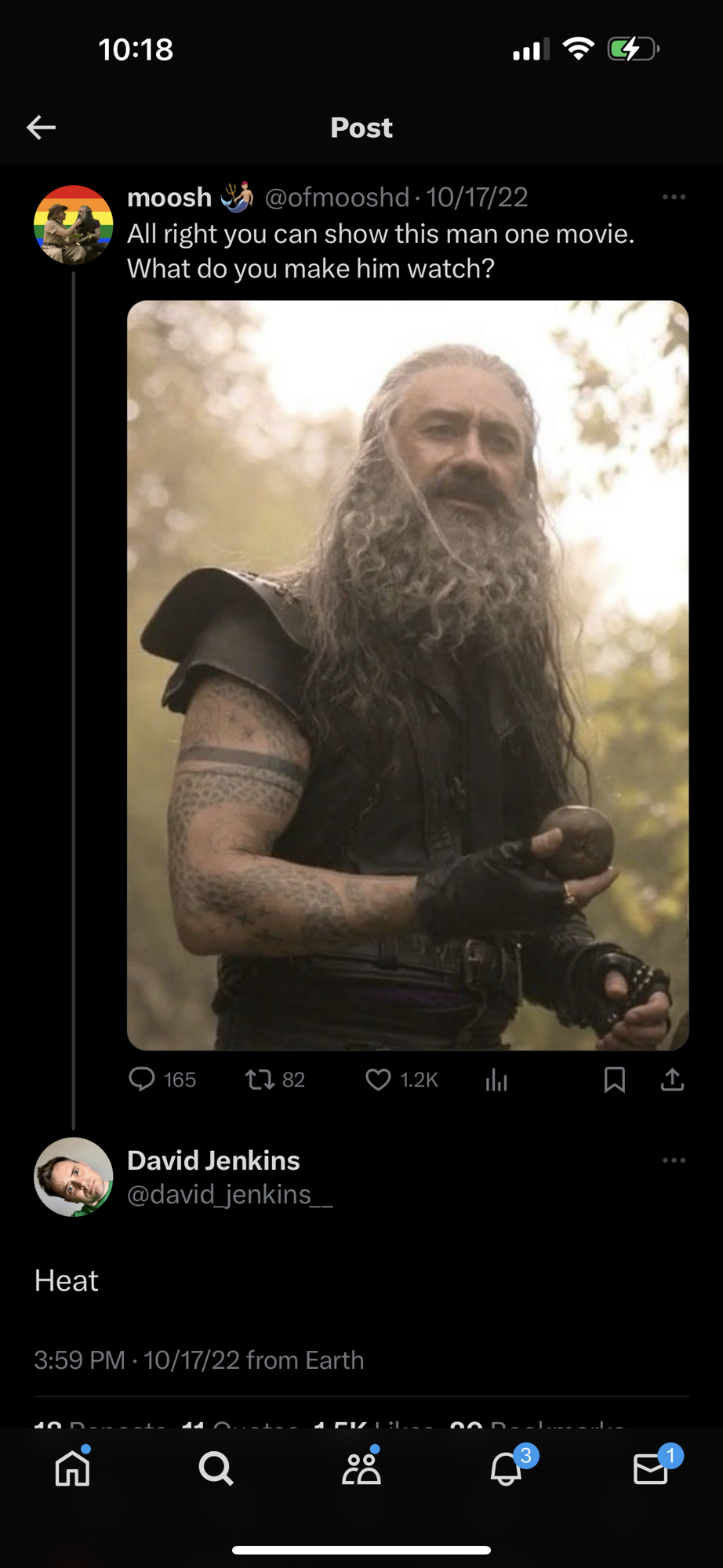Expand the photo in moosh's post
This screenshot has width=723, height=1568.
[408, 674]
